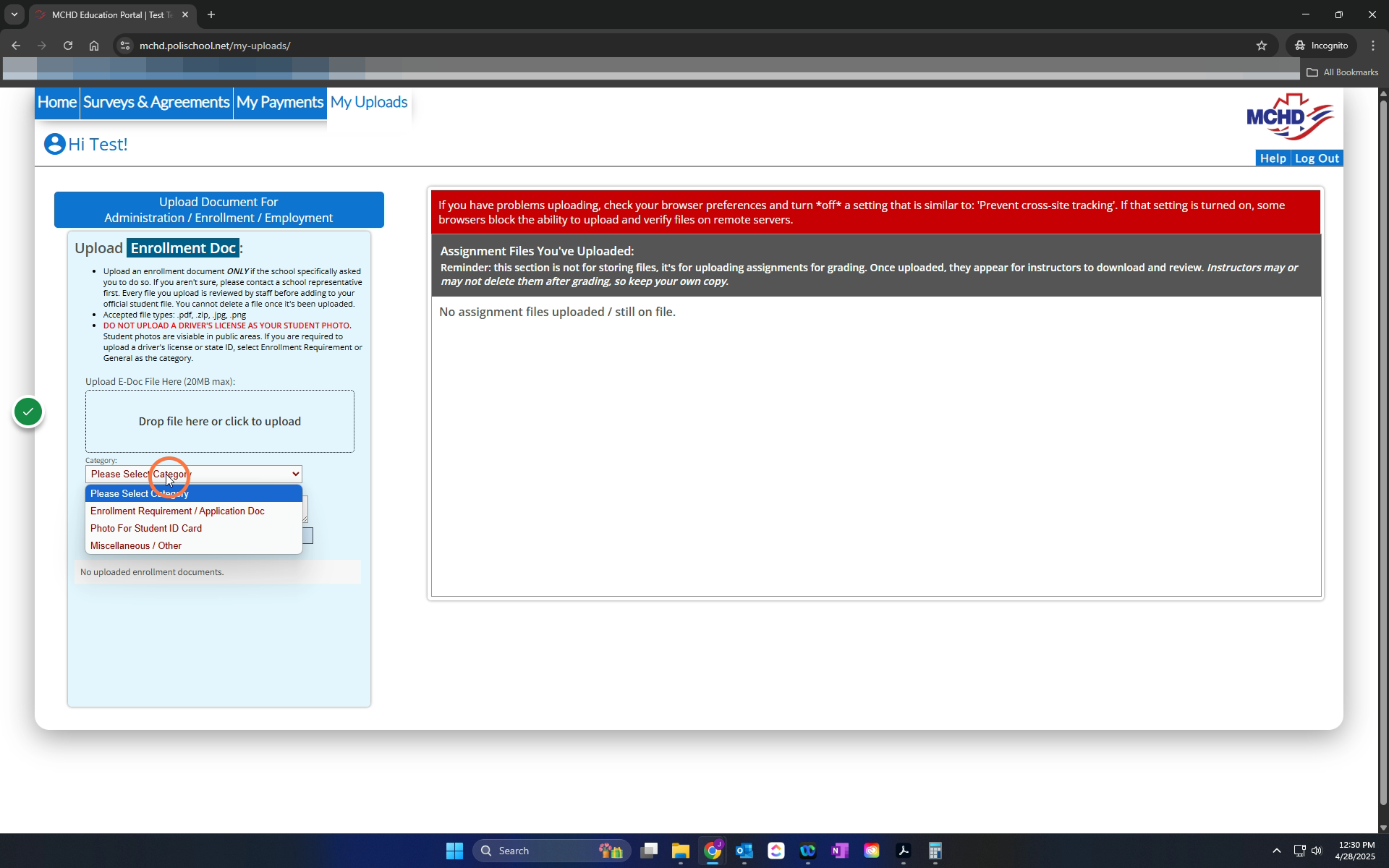Viewport: 1389px width, 868px height.
Task: Open the My Uploads tab
Action: (369, 102)
